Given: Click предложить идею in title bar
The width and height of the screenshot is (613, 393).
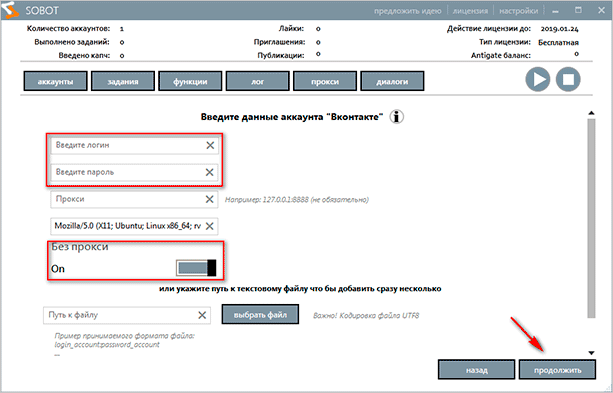Looking at the screenshot, I should click(407, 11).
